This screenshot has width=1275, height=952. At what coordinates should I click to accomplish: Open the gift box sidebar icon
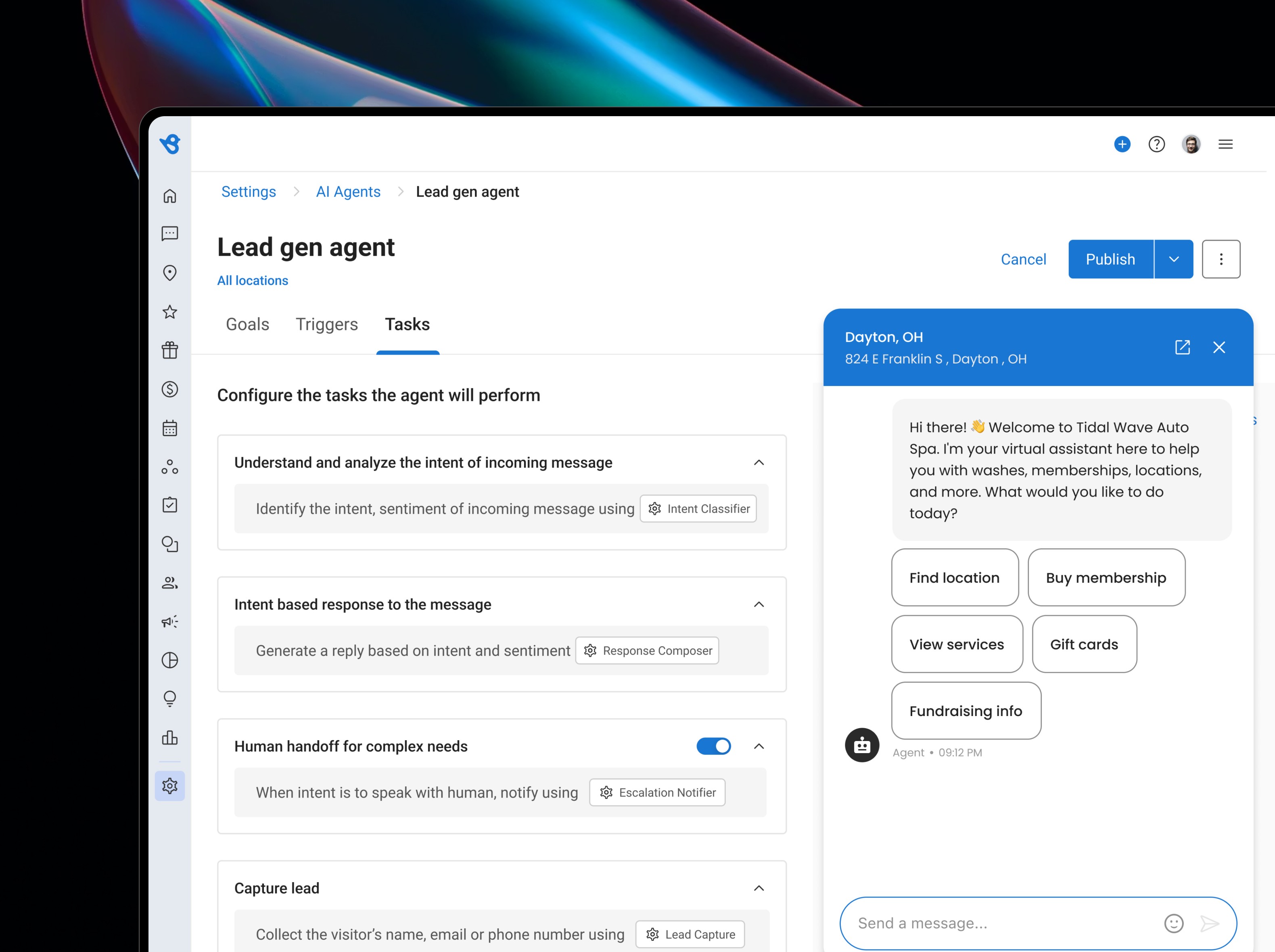pos(169,350)
